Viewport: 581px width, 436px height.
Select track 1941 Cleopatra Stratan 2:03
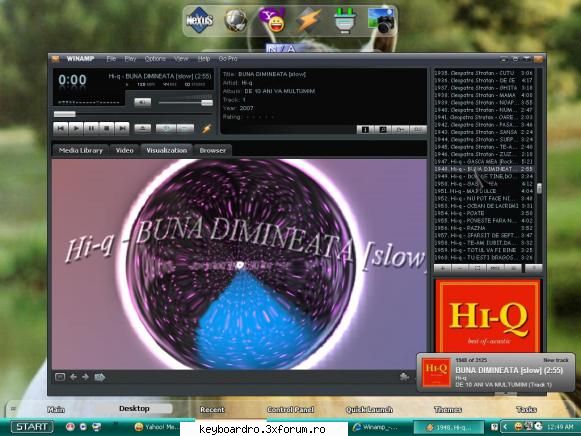484,117
